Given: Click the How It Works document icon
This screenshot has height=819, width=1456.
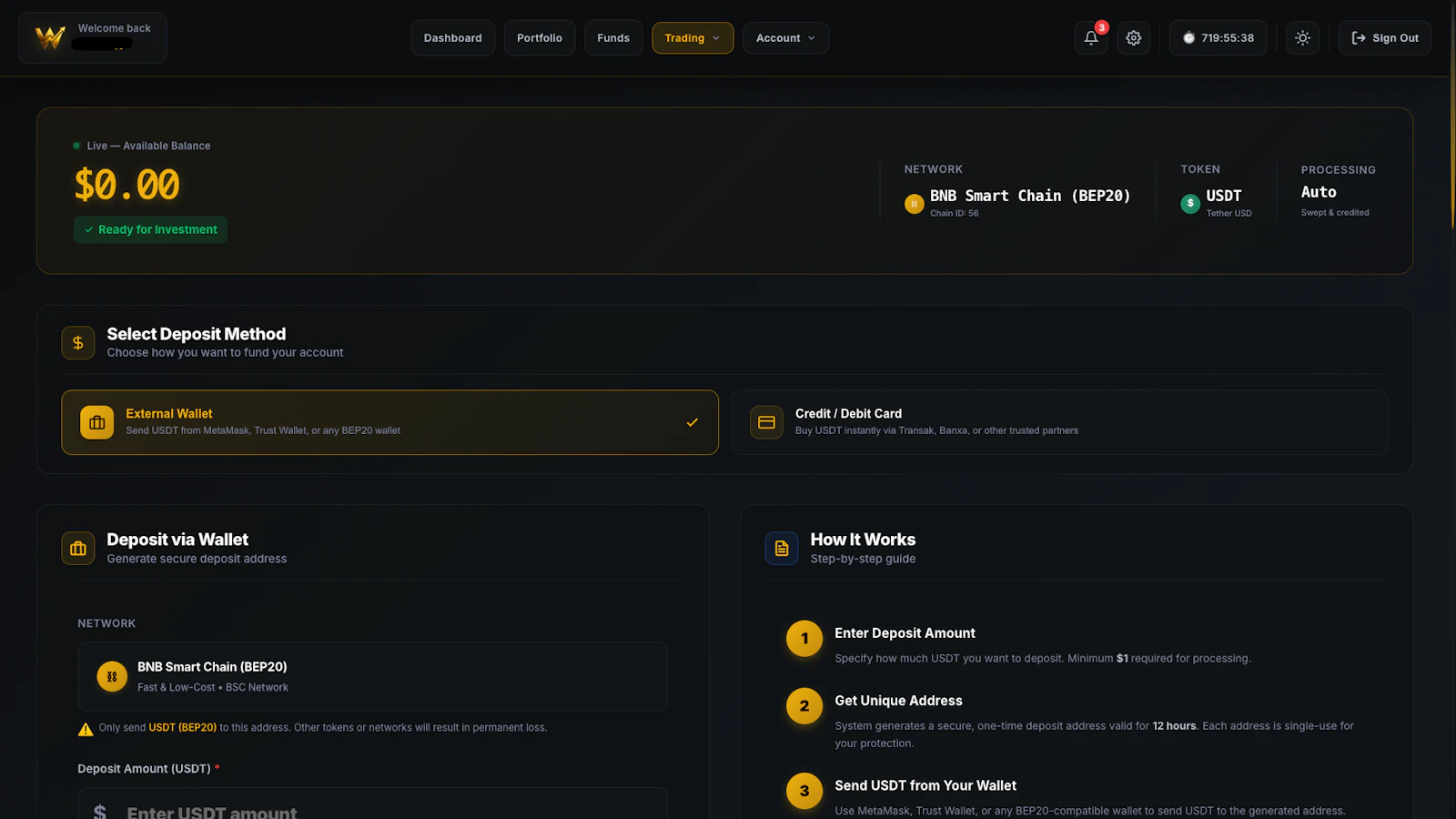Looking at the screenshot, I should point(782,549).
